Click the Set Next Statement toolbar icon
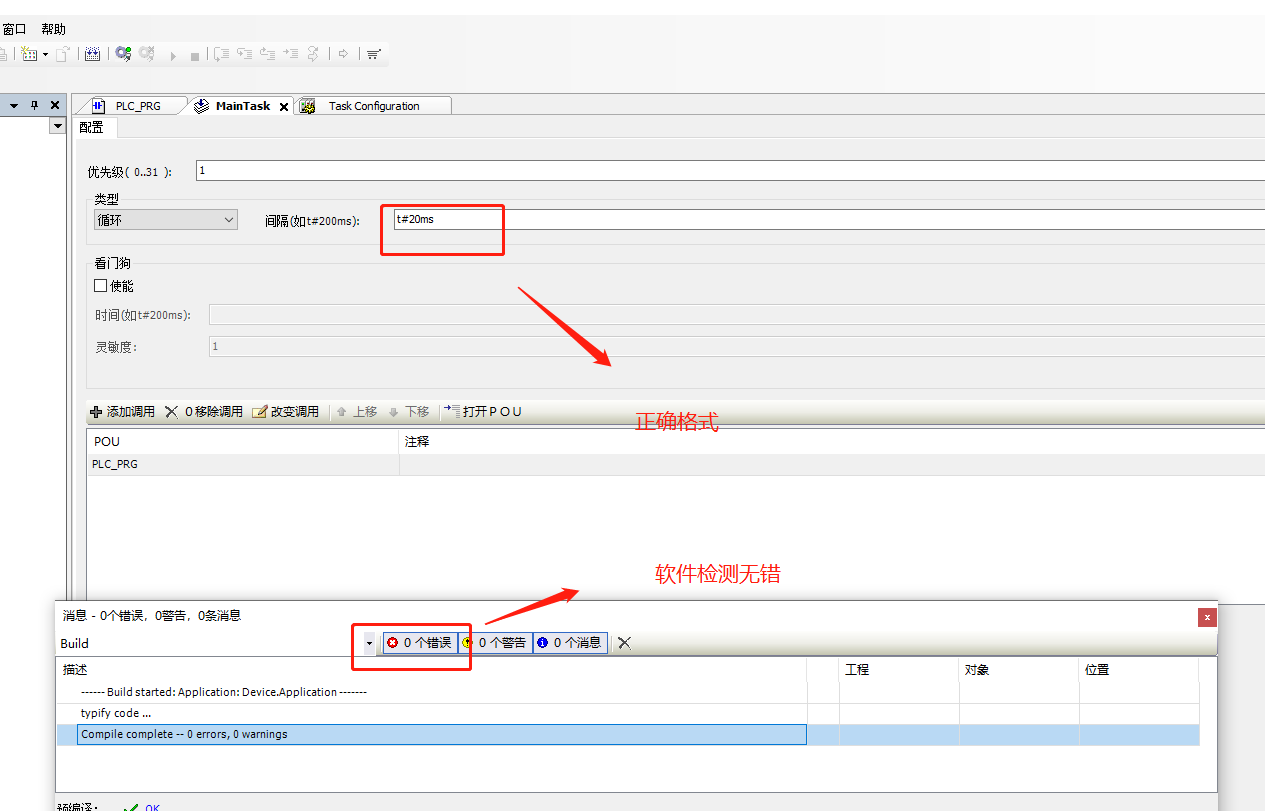 [313, 54]
